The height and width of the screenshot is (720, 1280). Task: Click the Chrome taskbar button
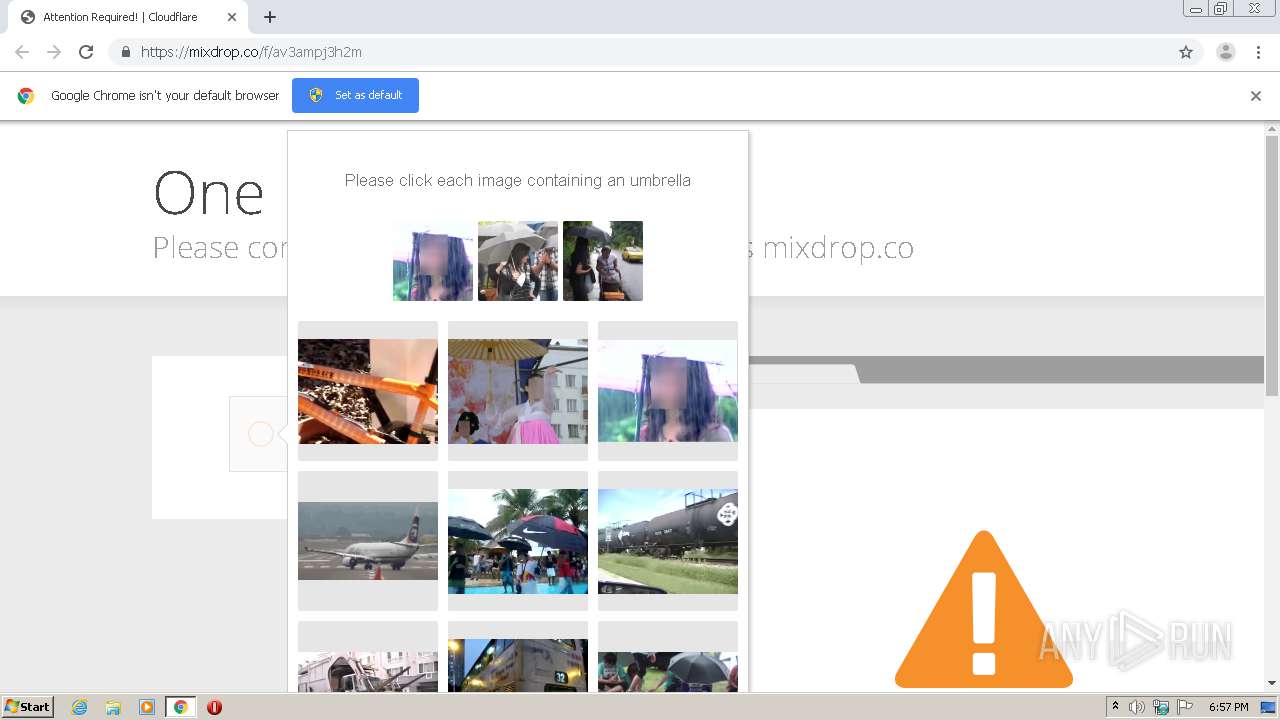(180, 707)
